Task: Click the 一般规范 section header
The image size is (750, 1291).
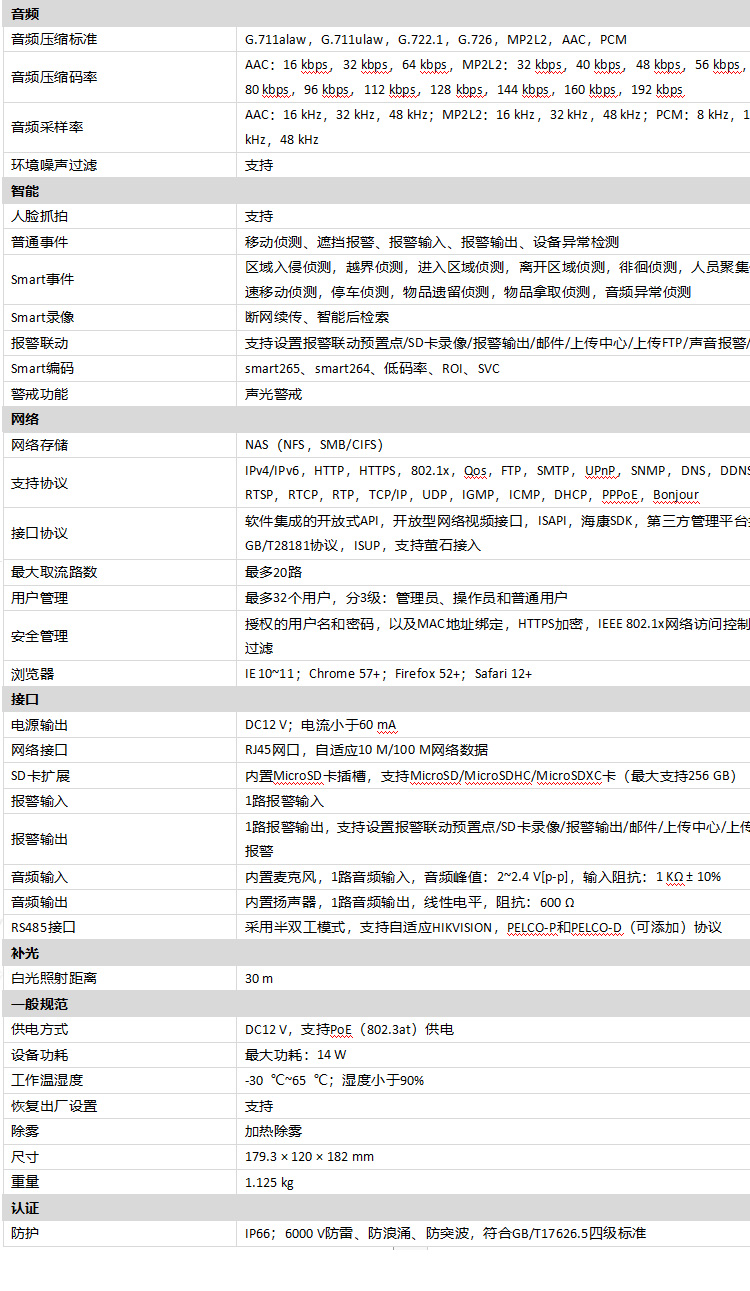Action: point(40,1004)
